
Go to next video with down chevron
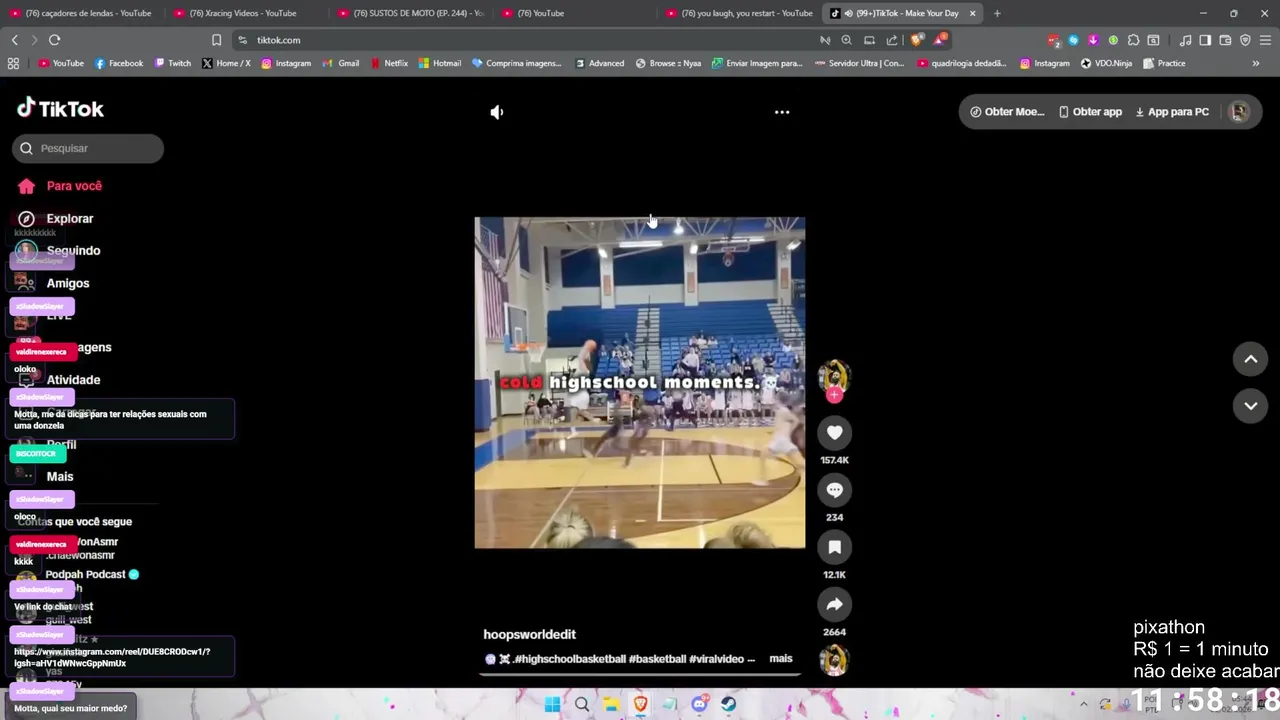point(1250,405)
